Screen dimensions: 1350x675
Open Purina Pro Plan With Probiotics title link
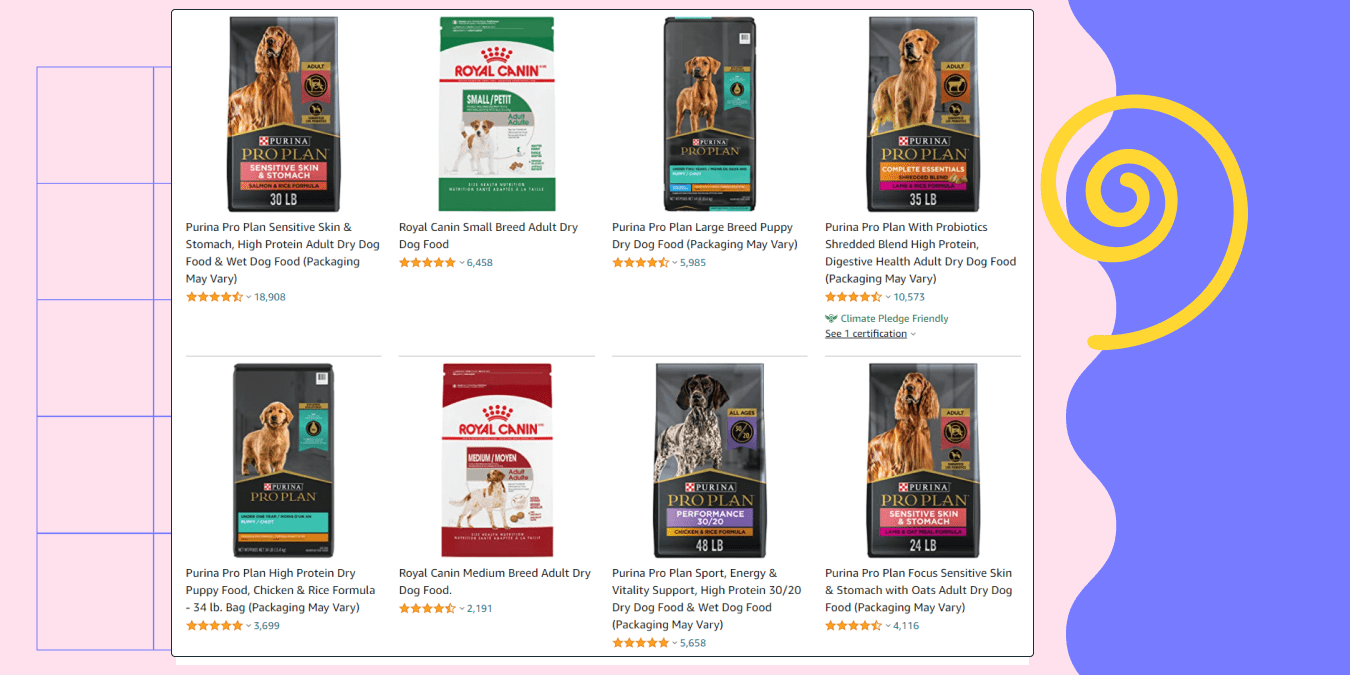[920, 253]
